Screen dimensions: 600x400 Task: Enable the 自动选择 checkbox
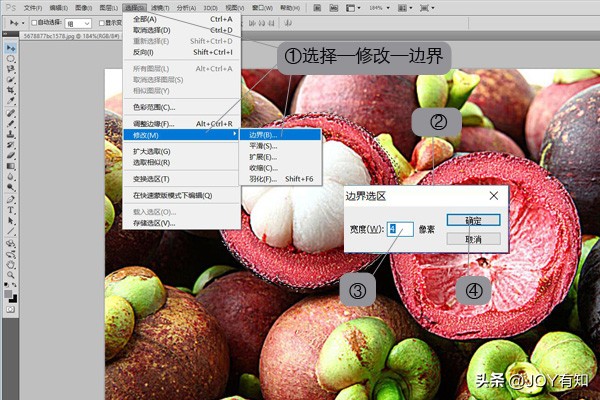click(x=34, y=23)
